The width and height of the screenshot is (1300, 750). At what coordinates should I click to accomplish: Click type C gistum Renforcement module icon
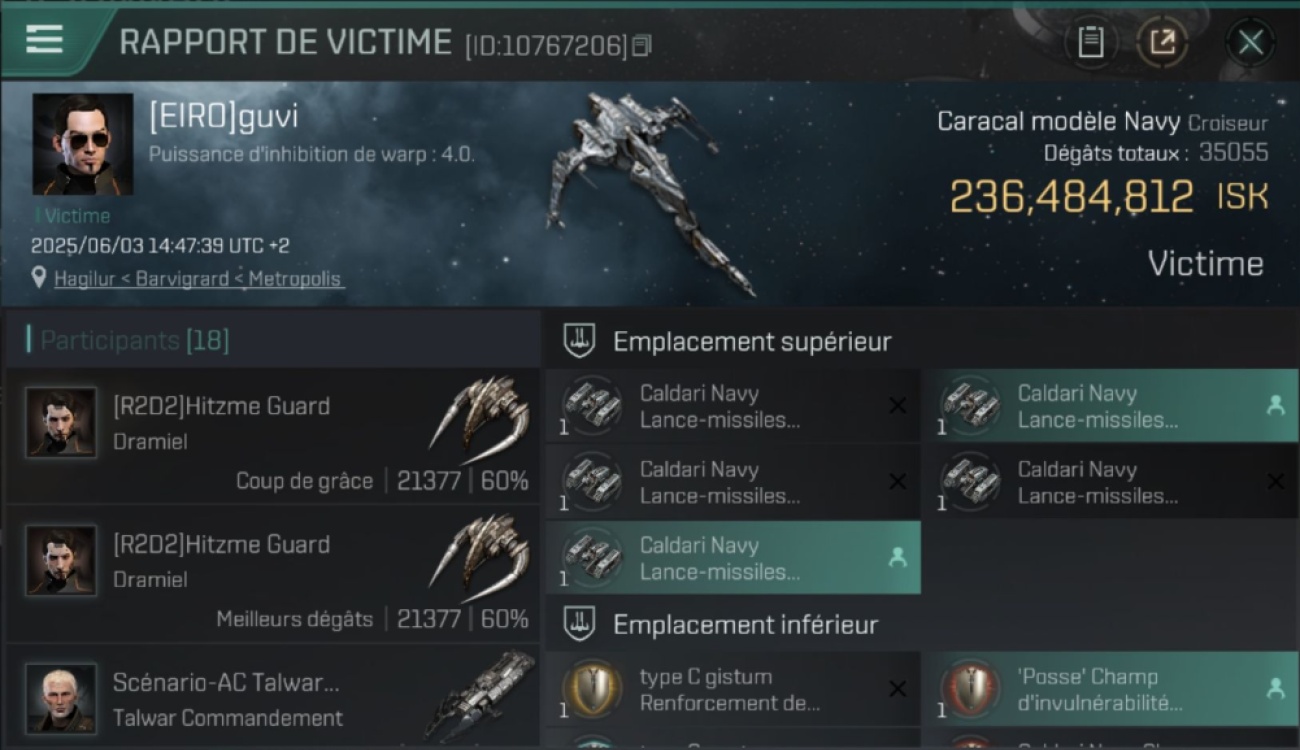coord(590,690)
